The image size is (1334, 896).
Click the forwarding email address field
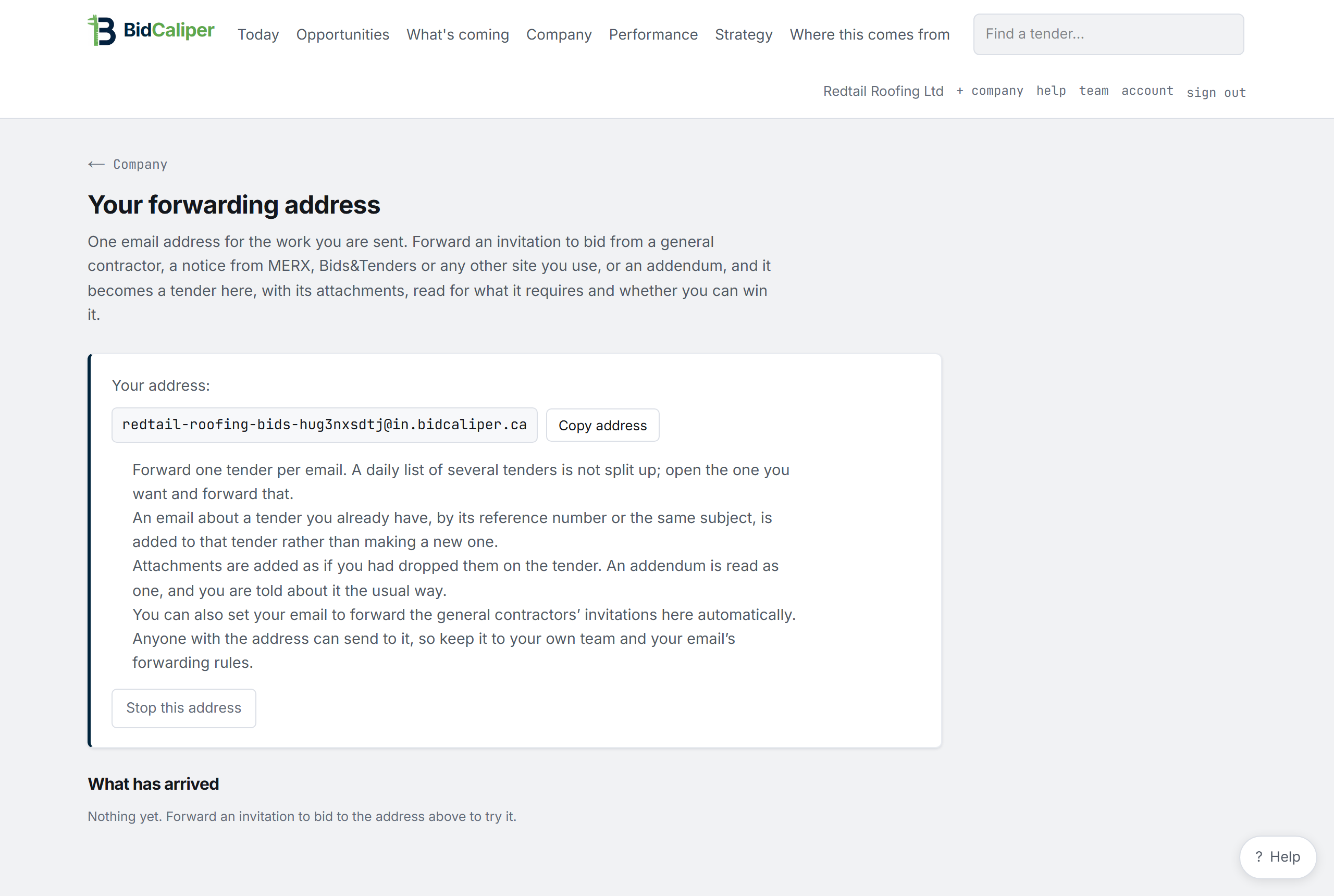click(324, 425)
